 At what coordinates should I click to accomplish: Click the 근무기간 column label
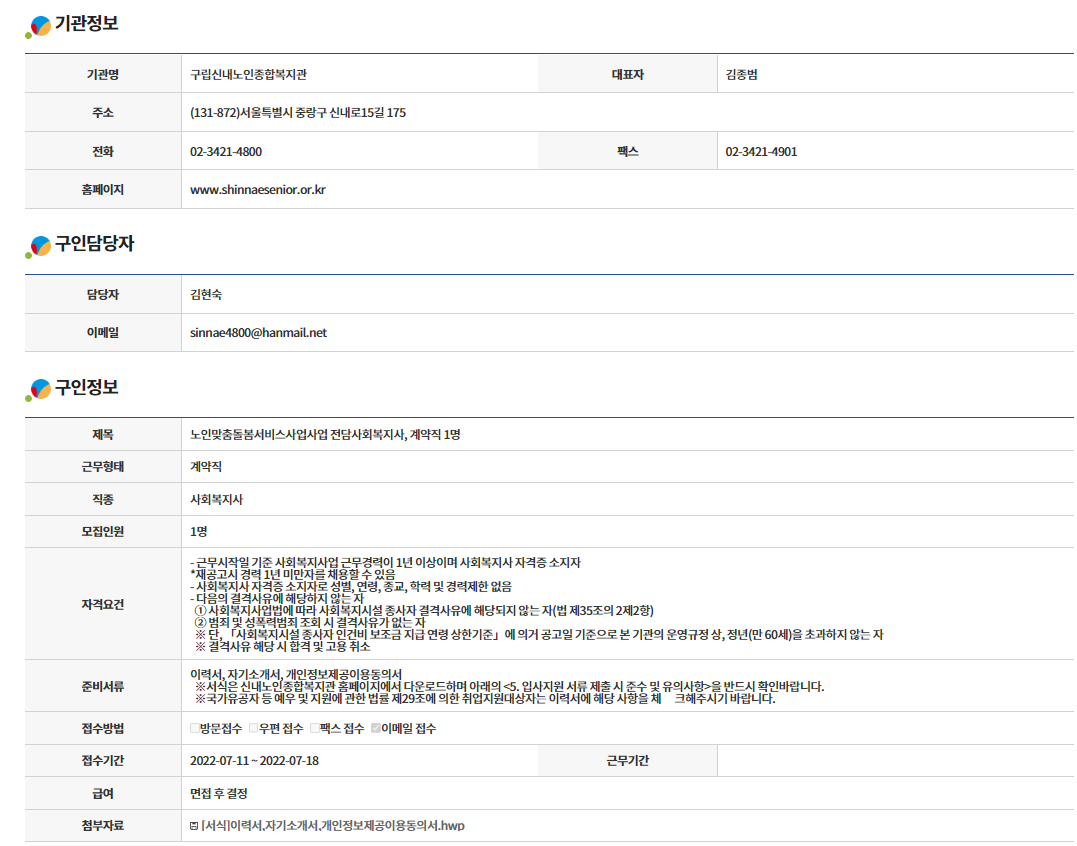[628, 761]
